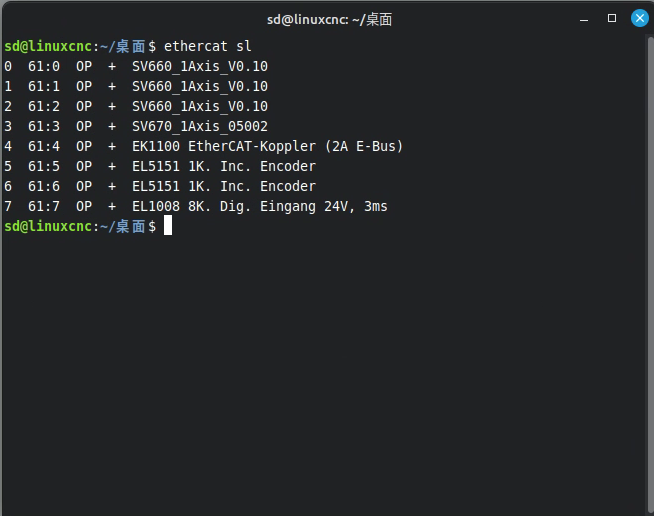This screenshot has width=654, height=516.
Task: Click the EK1100 EtherCAT-Koppler line
Action: pyautogui.click(x=267, y=146)
